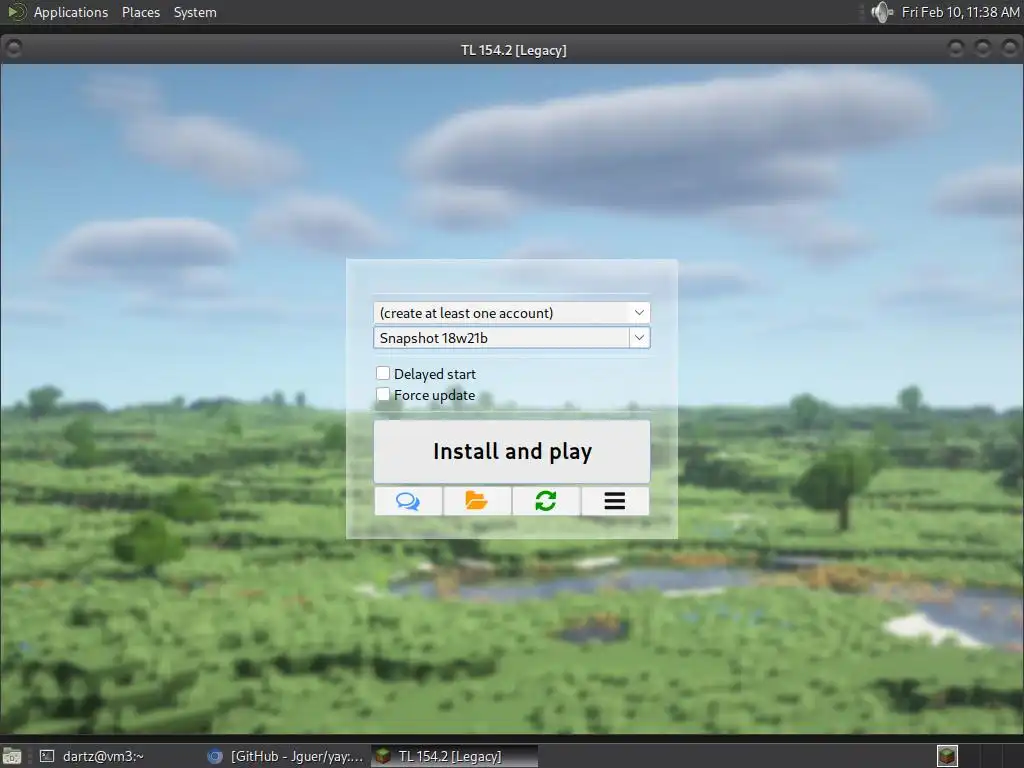Open the account selection dropdown
The image size is (1024, 768).
click(x=512, y=313)
